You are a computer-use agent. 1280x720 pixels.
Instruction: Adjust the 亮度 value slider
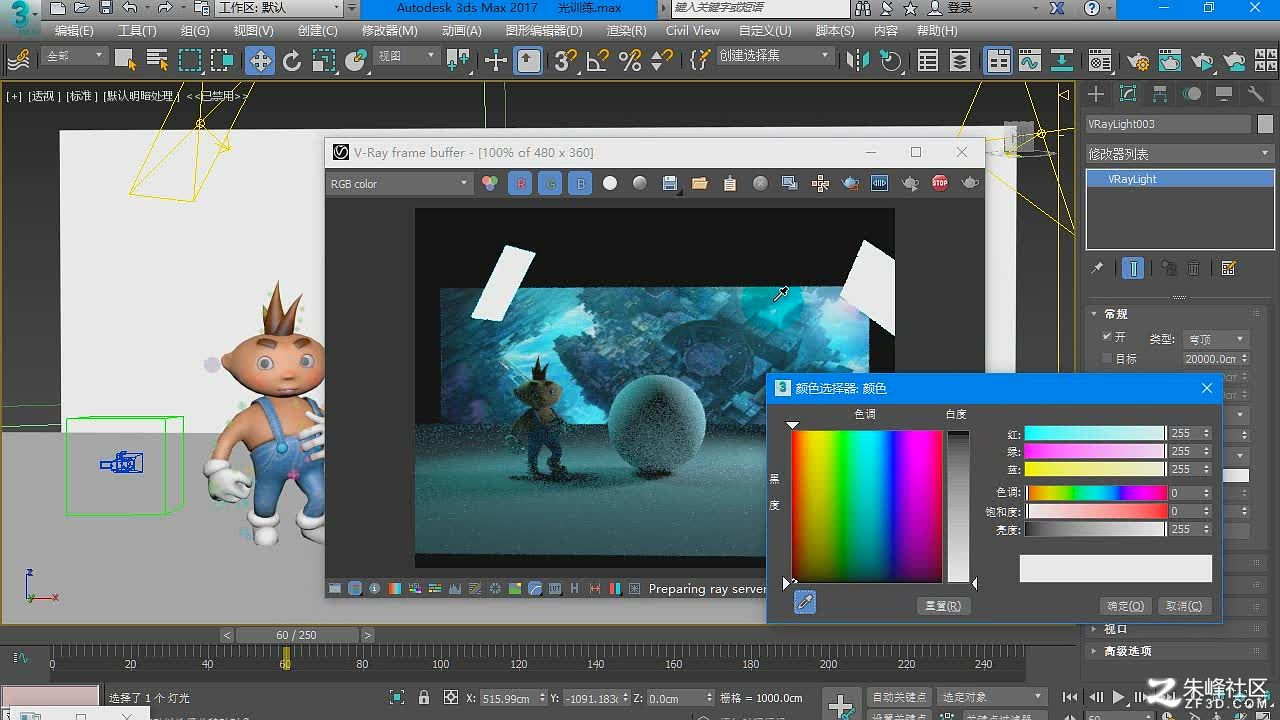click(1095, 529)
